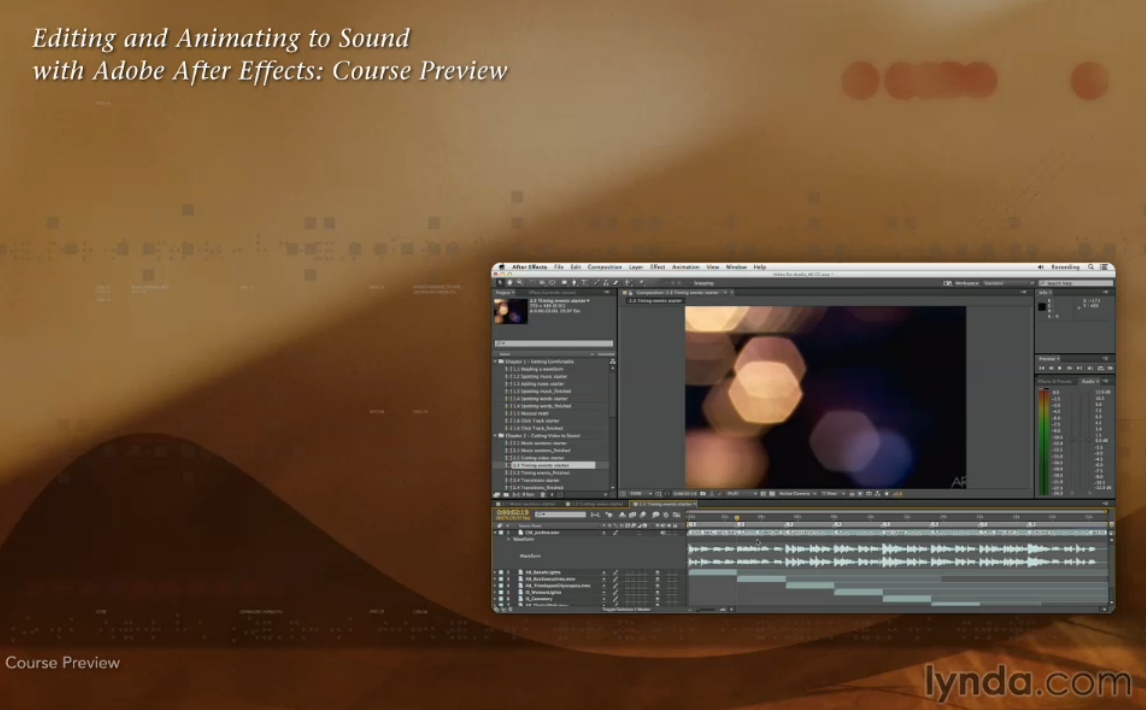Image resolution: width=1146 pixels, height=710 pixels.
Task: Collapse the Chapter 2 folder
Action: click(x=496, y=435)
